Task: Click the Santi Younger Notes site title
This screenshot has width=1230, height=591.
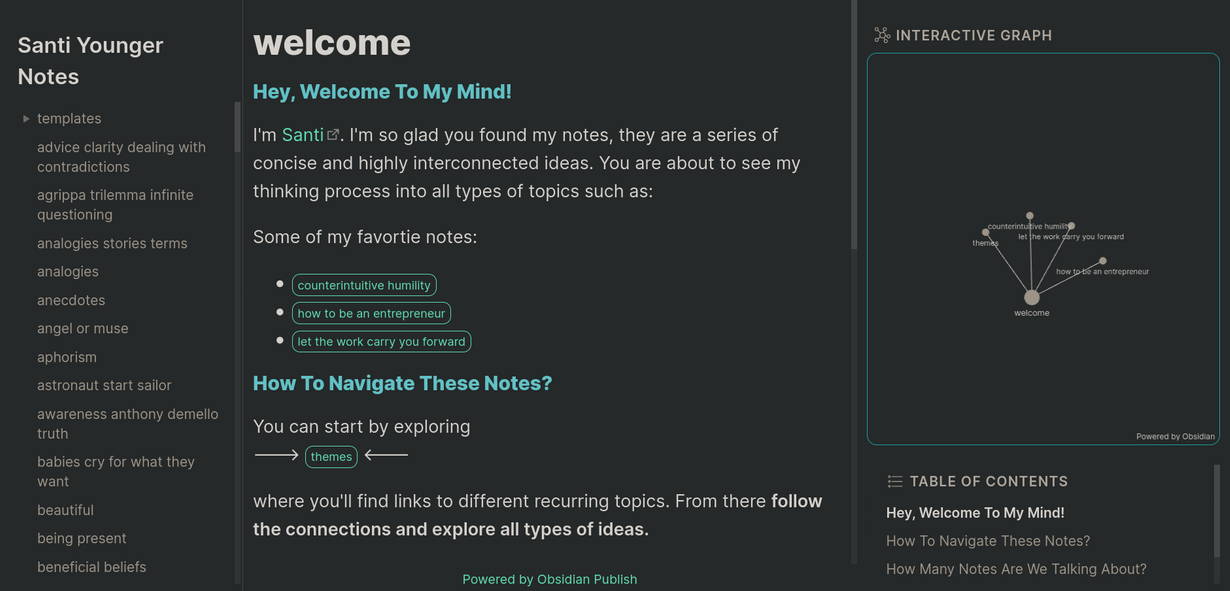Action: point(90,61)
